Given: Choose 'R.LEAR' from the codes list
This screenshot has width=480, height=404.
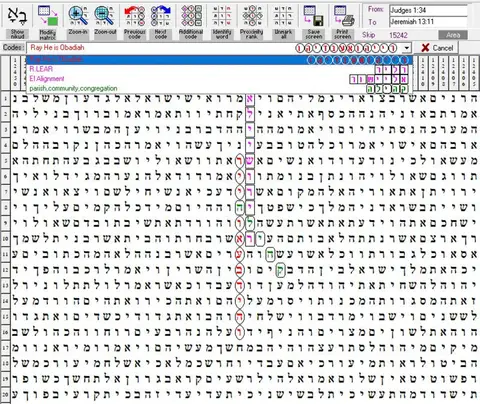Looking at the screenshot, I should [219, 69].
